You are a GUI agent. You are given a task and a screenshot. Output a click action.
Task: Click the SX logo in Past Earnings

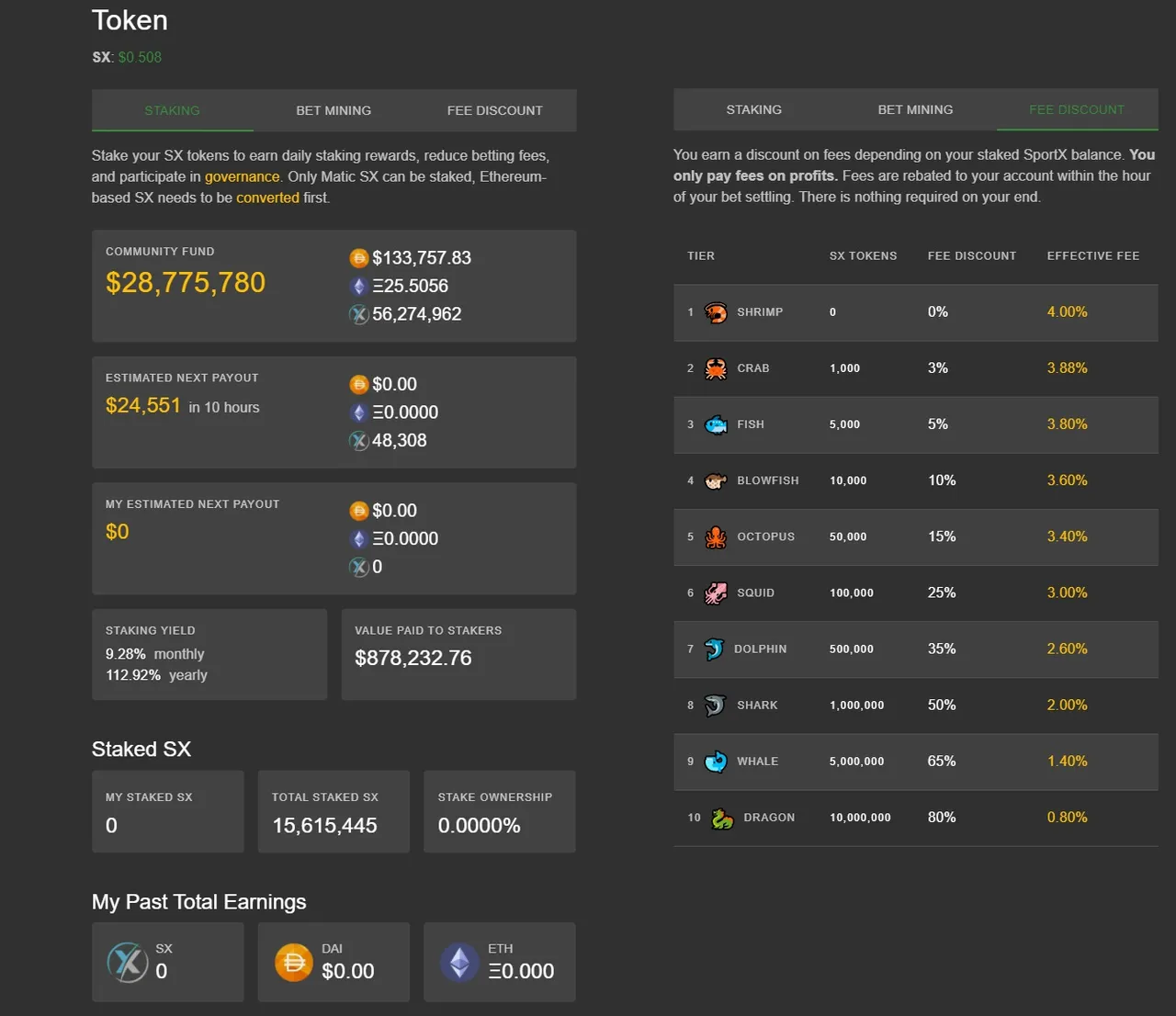click(x=128, y=963)
